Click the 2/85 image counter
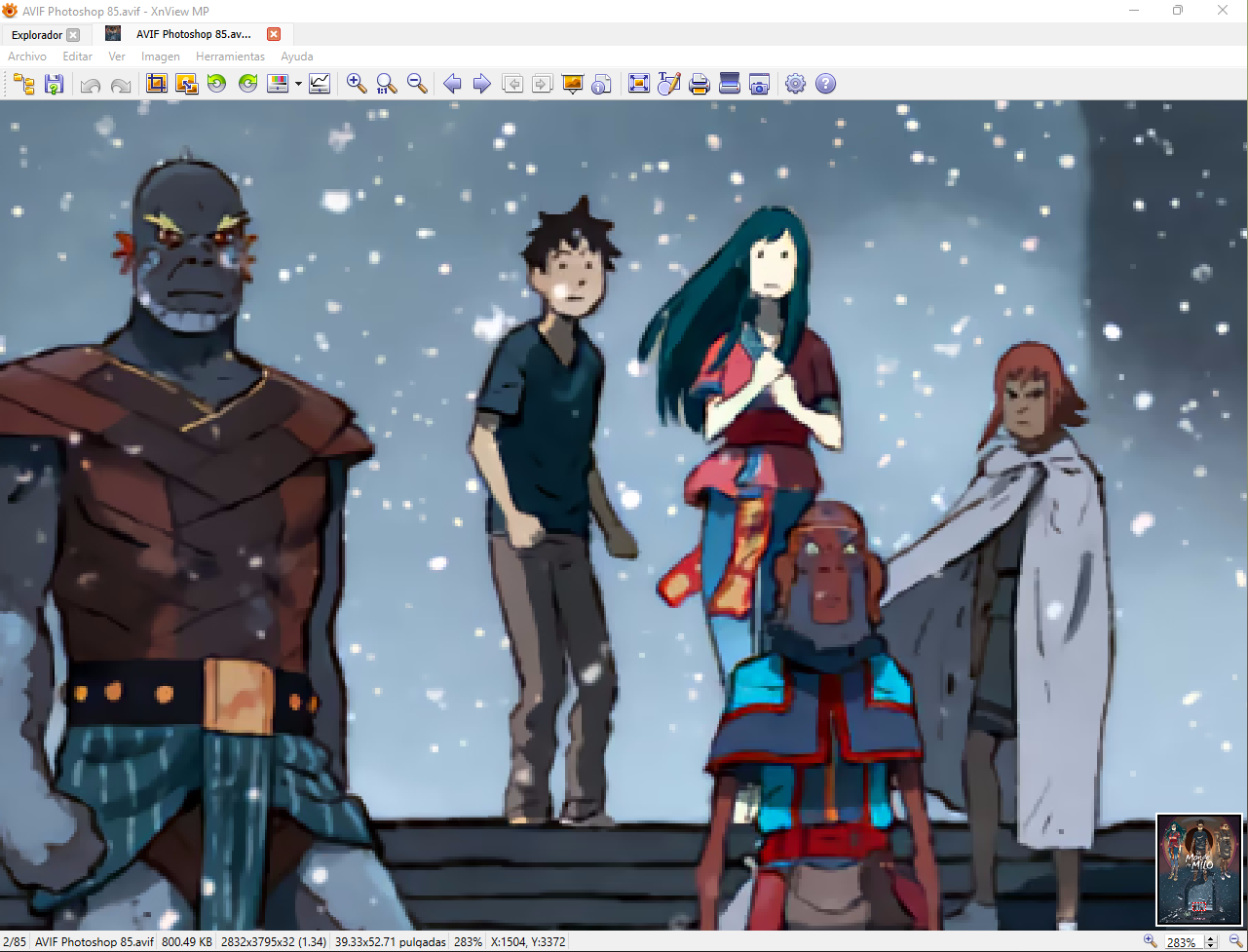Screen dimensions: 1248x952 pos(15,942)
